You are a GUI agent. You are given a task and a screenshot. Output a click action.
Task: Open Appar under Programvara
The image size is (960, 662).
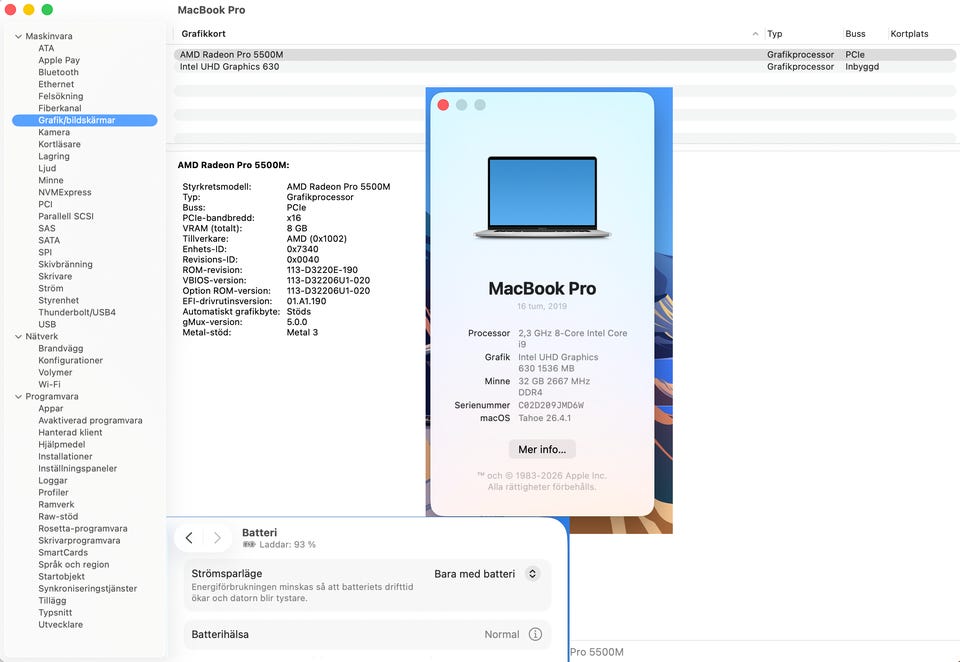[51, 408]
